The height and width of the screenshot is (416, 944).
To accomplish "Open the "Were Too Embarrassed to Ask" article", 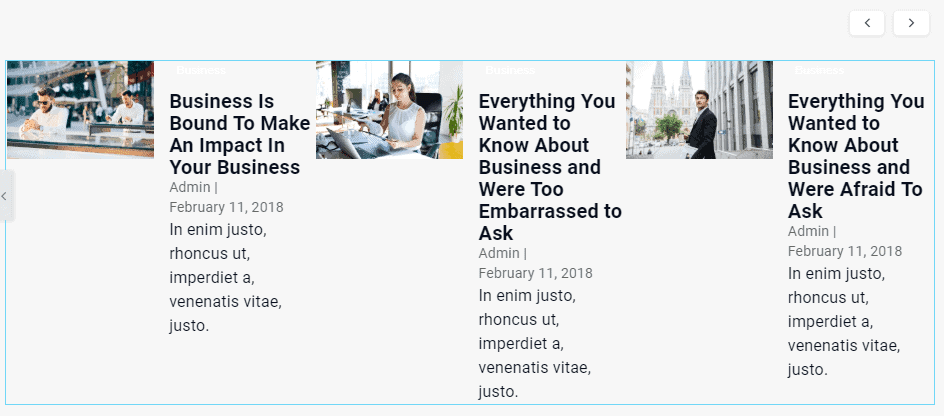I will click(549, 167).
